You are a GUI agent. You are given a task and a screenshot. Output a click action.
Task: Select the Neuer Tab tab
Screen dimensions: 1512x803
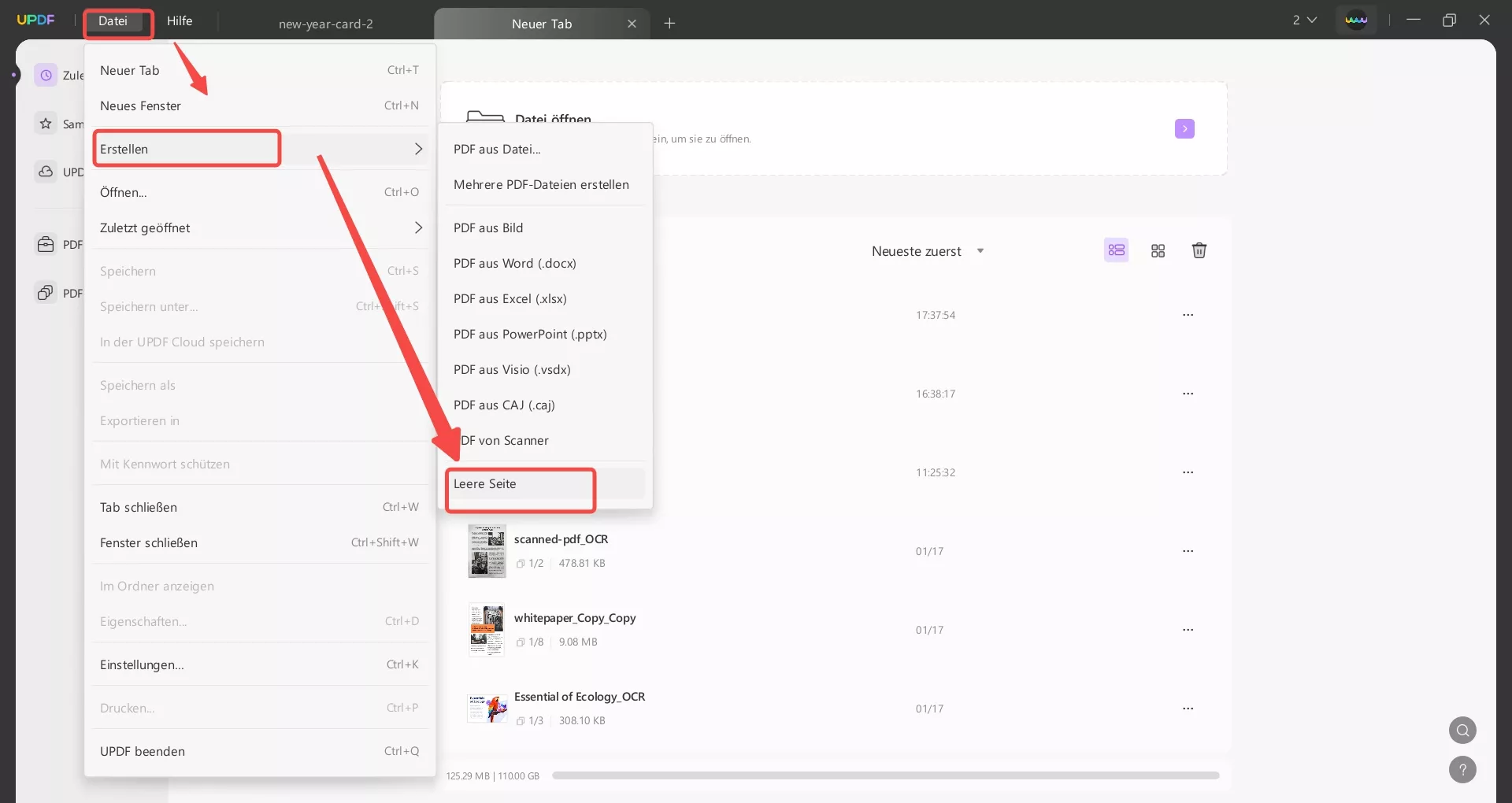[542, 24]
